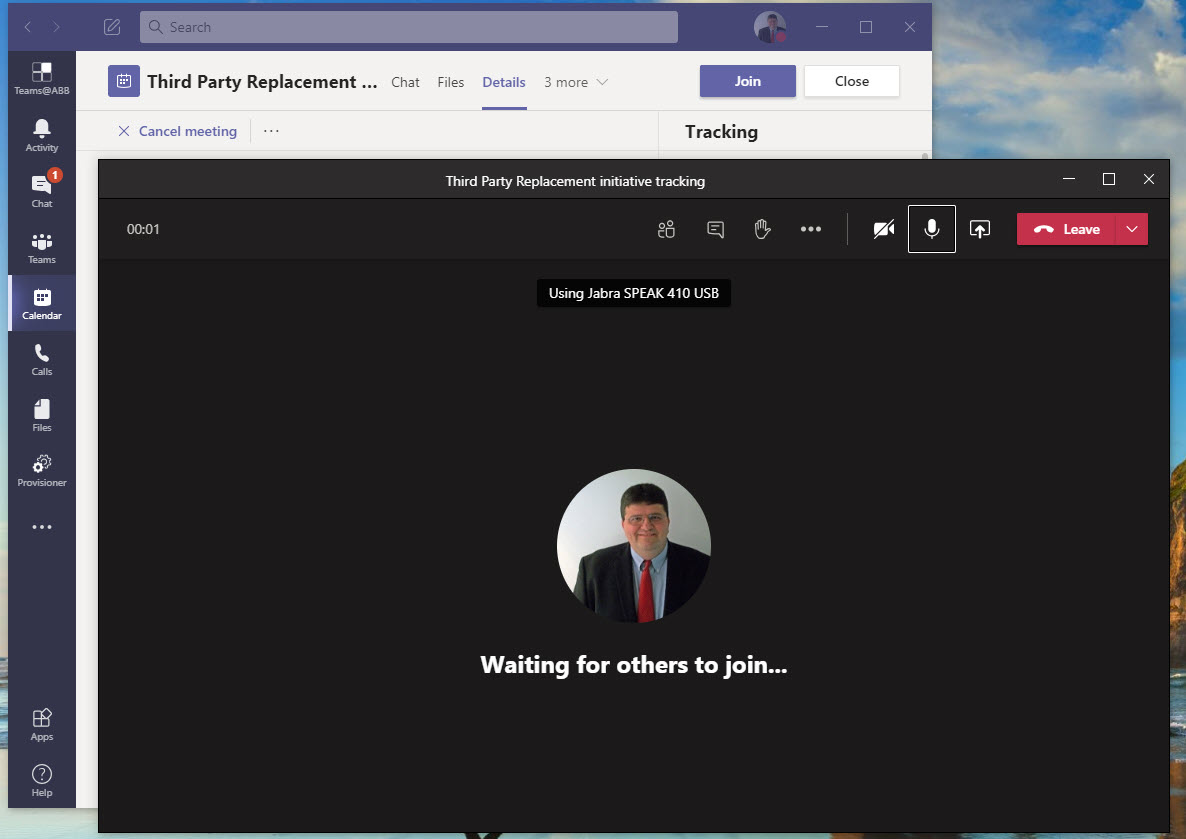Viewport: 1186px width, 839px height.
Task: Switch to the meeting Chat tab
Action: coord(405,82)
